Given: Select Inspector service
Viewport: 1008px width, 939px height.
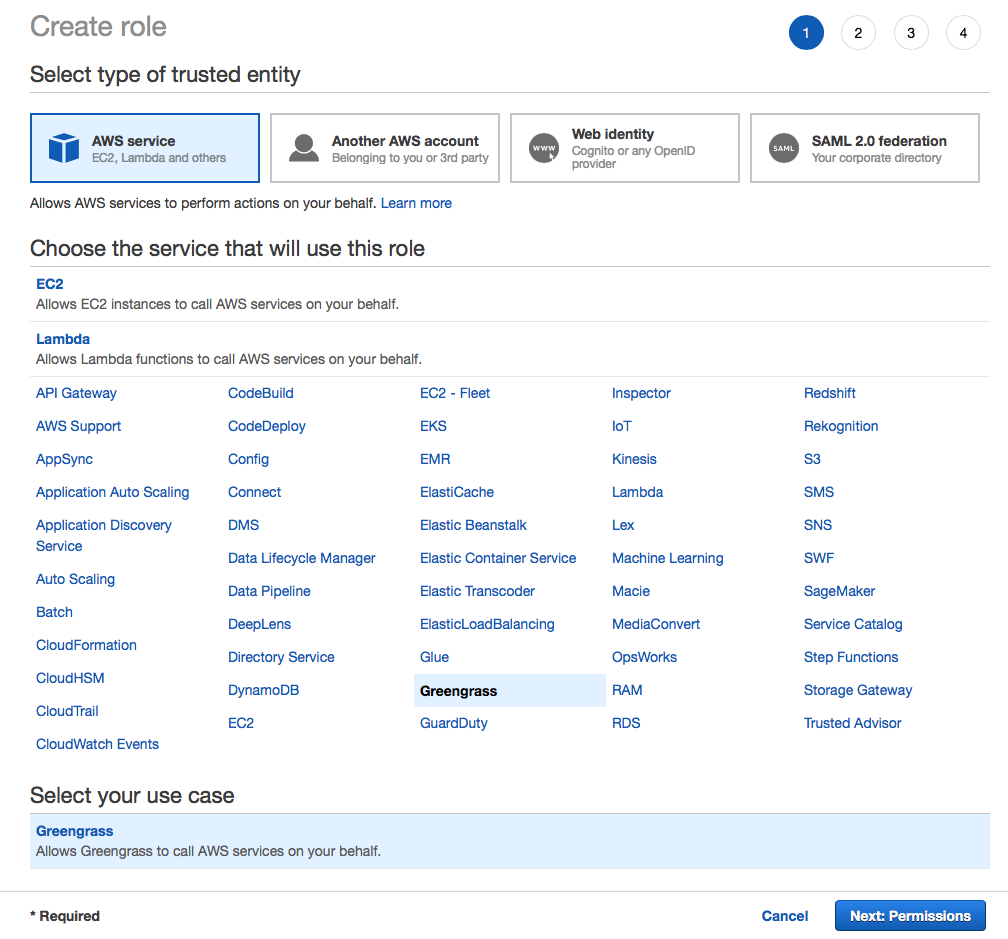Looking at the screenshot, I should click(641, 393).
